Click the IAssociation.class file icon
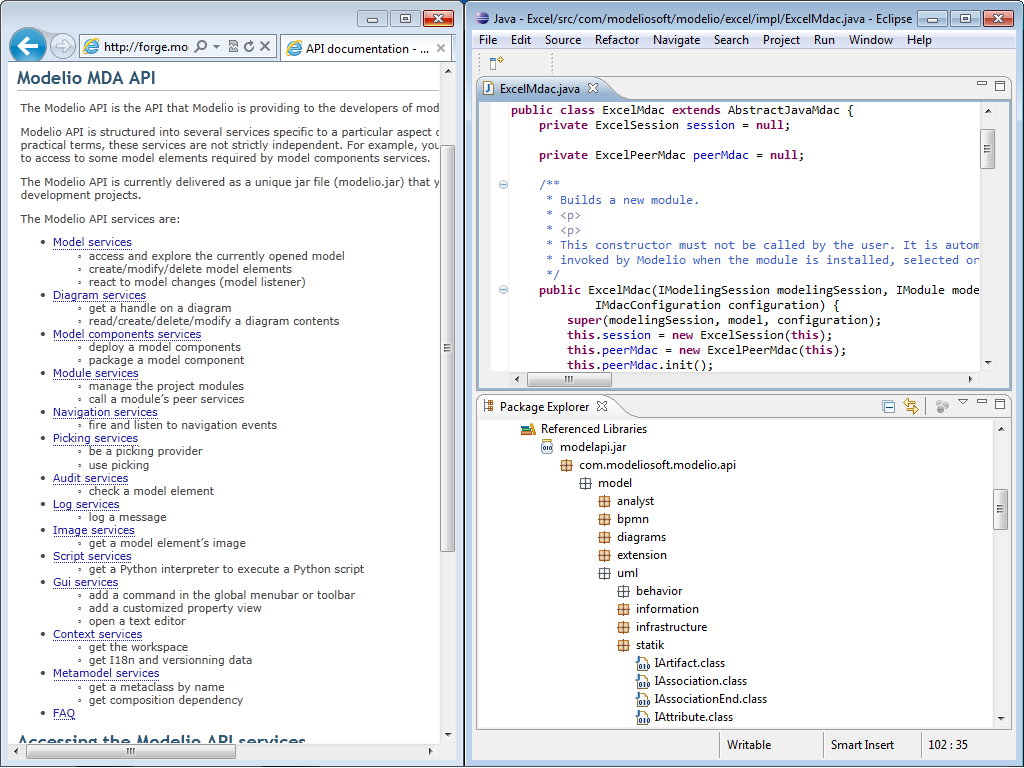 point(643,681)
